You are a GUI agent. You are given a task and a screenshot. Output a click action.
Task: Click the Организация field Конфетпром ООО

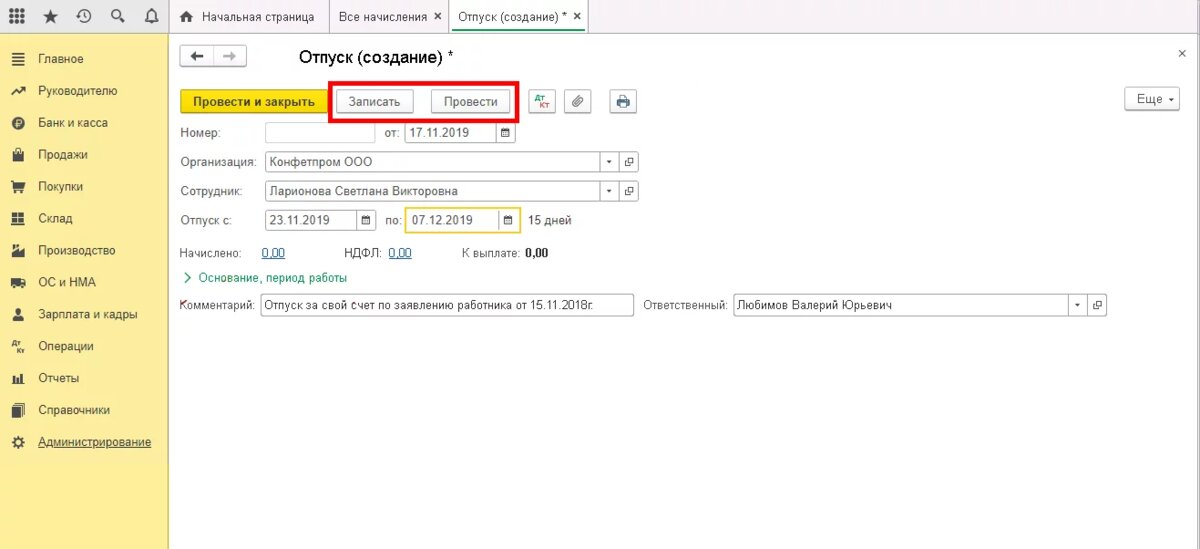[432, 161]
